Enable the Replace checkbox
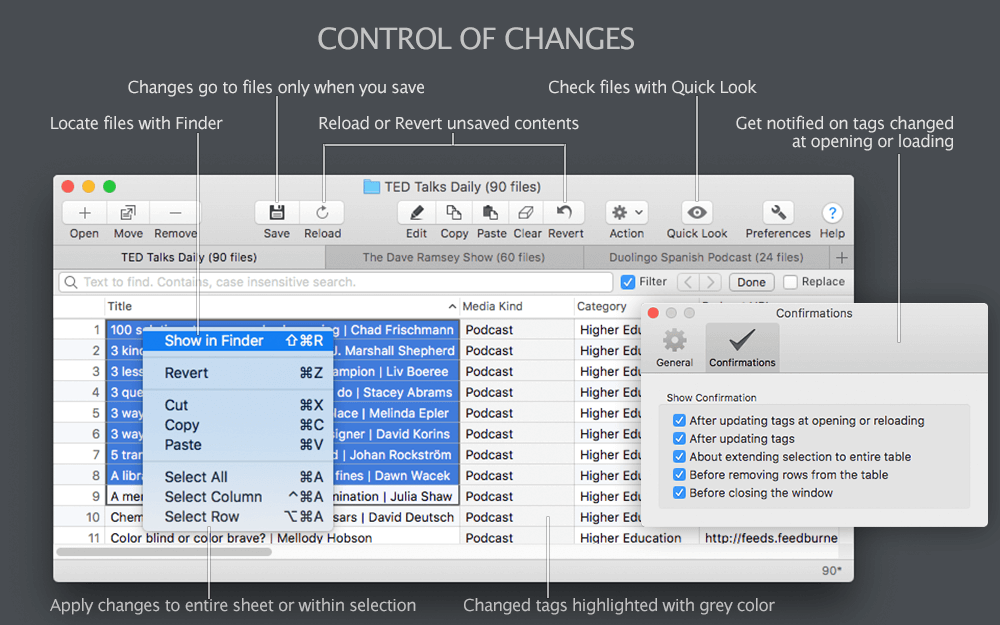 tap(790, 282)
